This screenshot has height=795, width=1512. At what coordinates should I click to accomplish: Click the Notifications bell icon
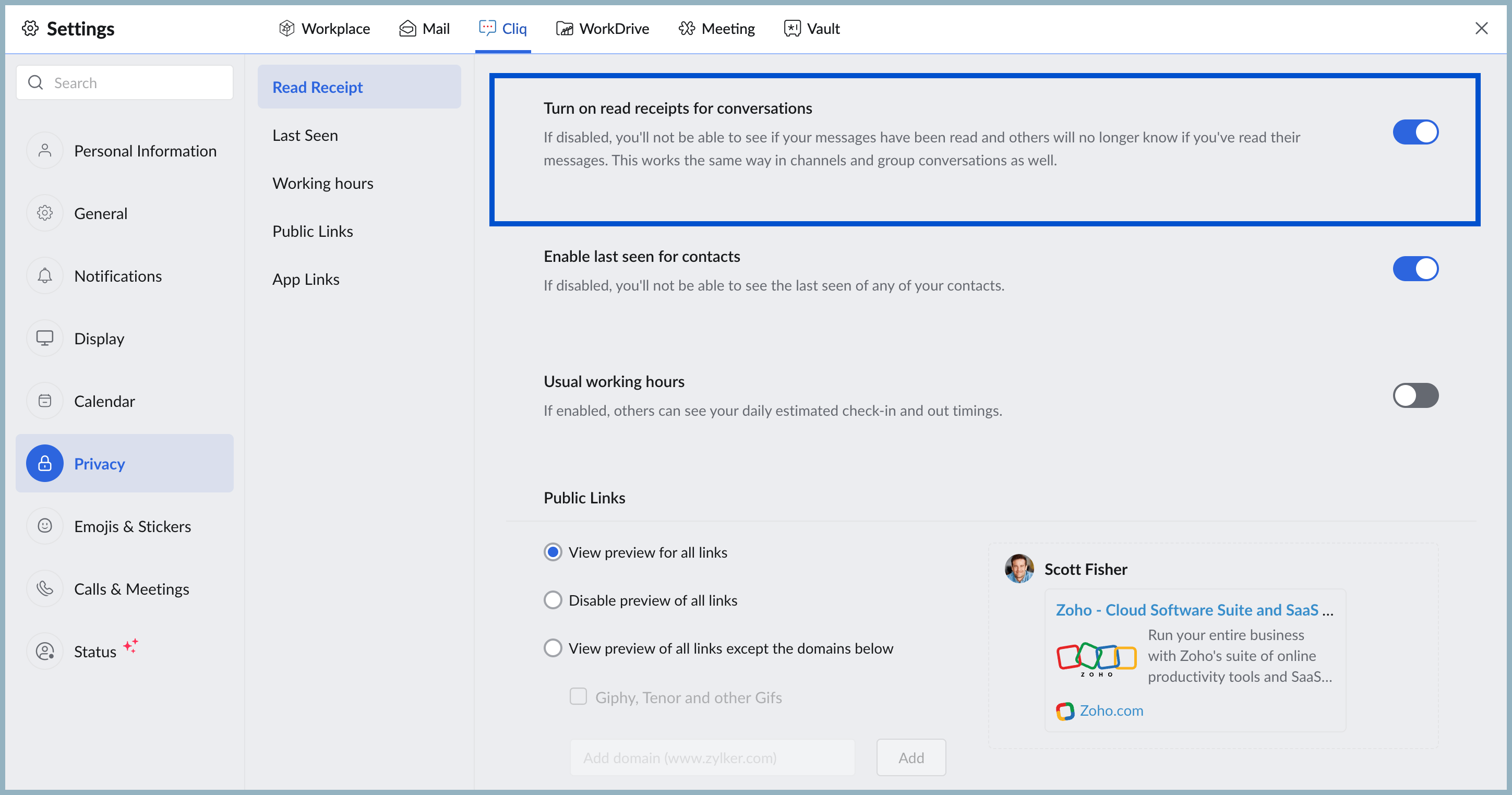45,276
